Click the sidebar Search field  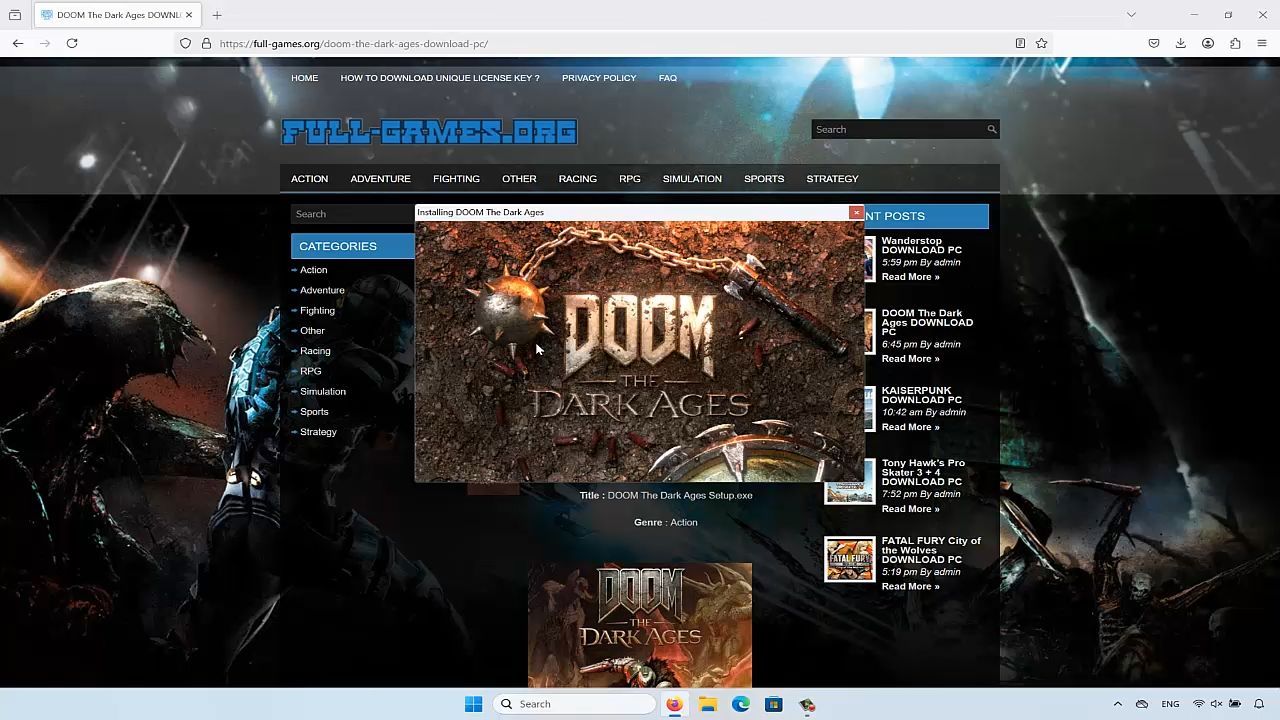pos(353,214)
